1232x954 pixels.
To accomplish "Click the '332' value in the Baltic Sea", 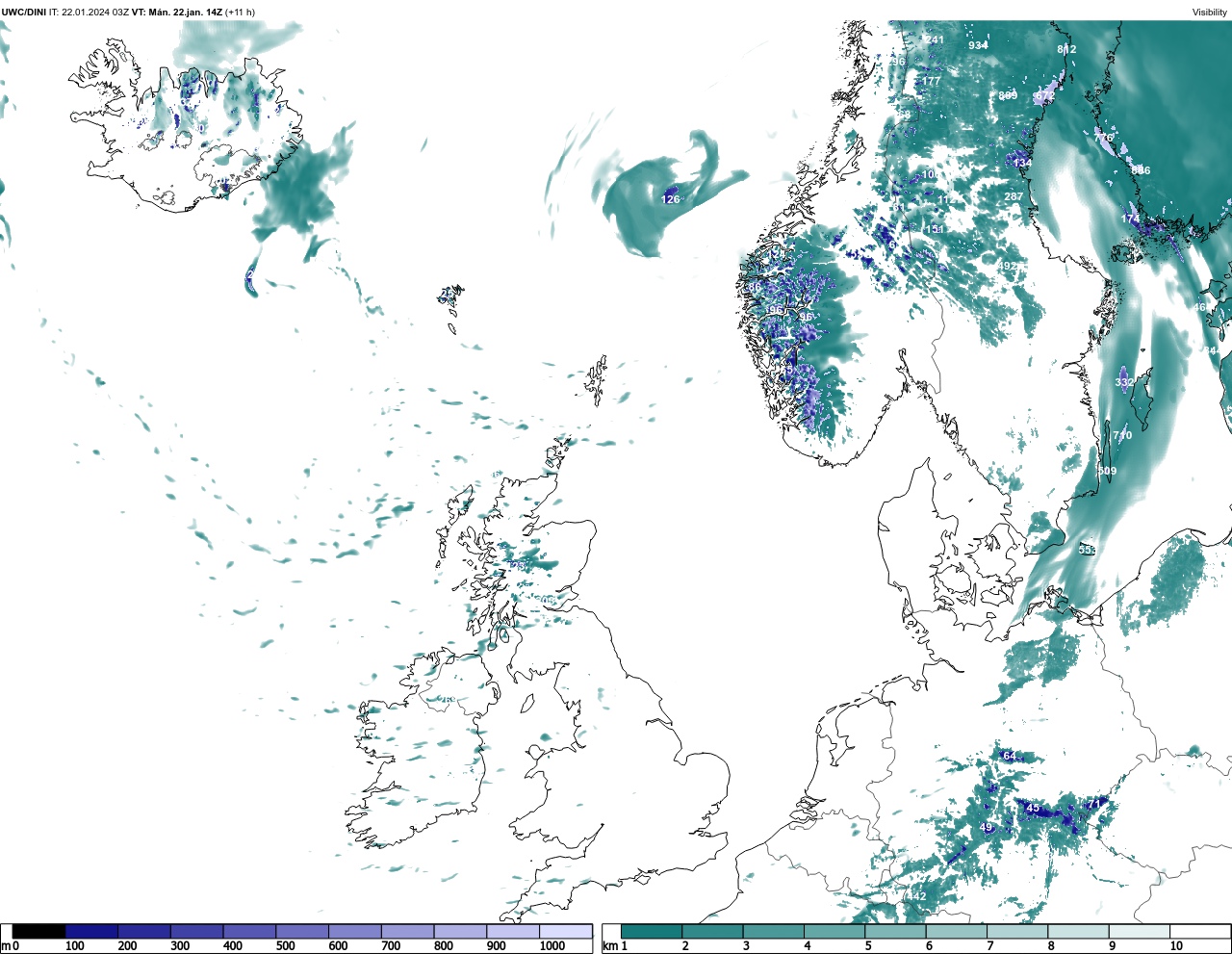I will 1124,382.
